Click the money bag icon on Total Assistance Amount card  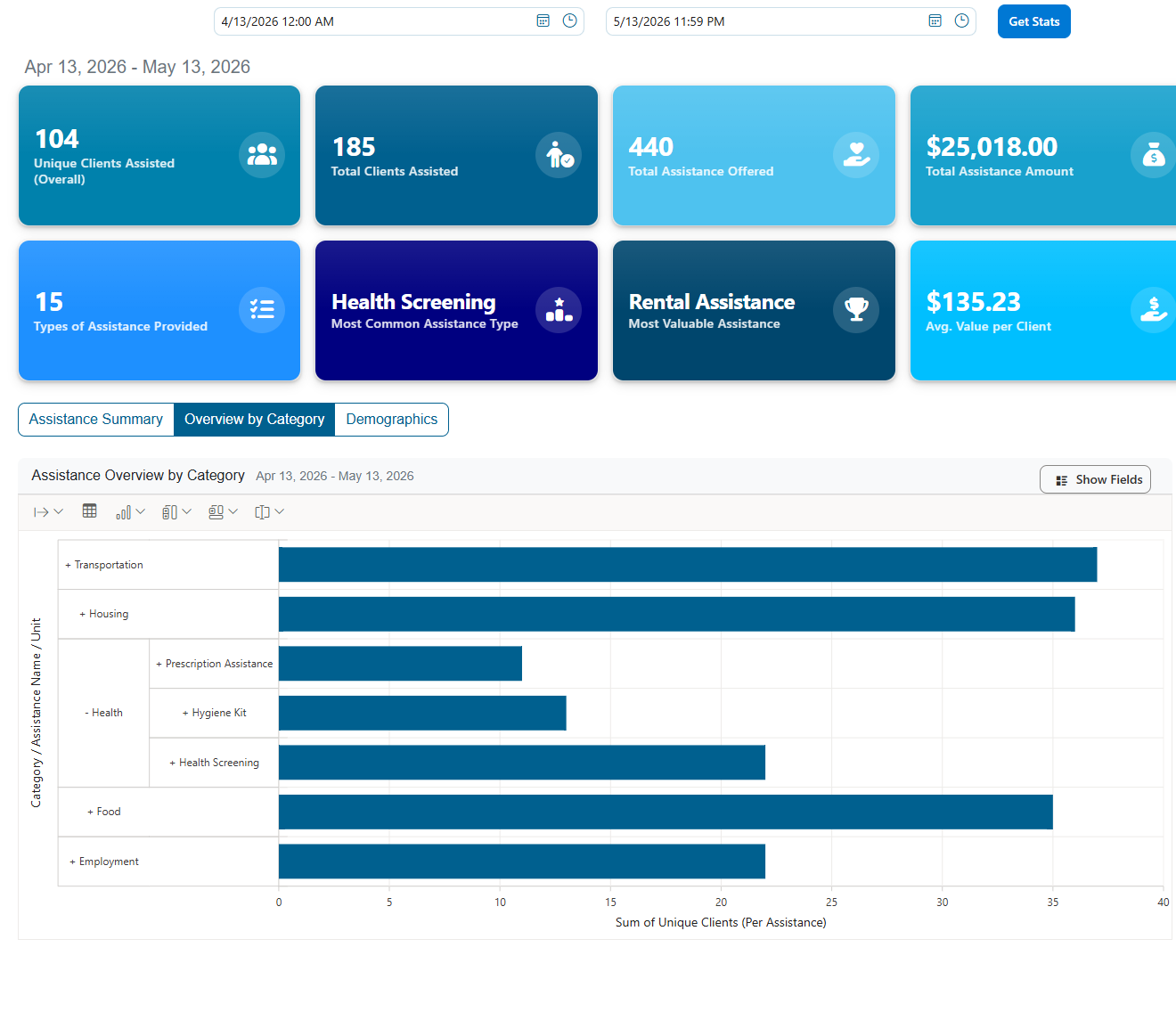(x=1153, y=155)
